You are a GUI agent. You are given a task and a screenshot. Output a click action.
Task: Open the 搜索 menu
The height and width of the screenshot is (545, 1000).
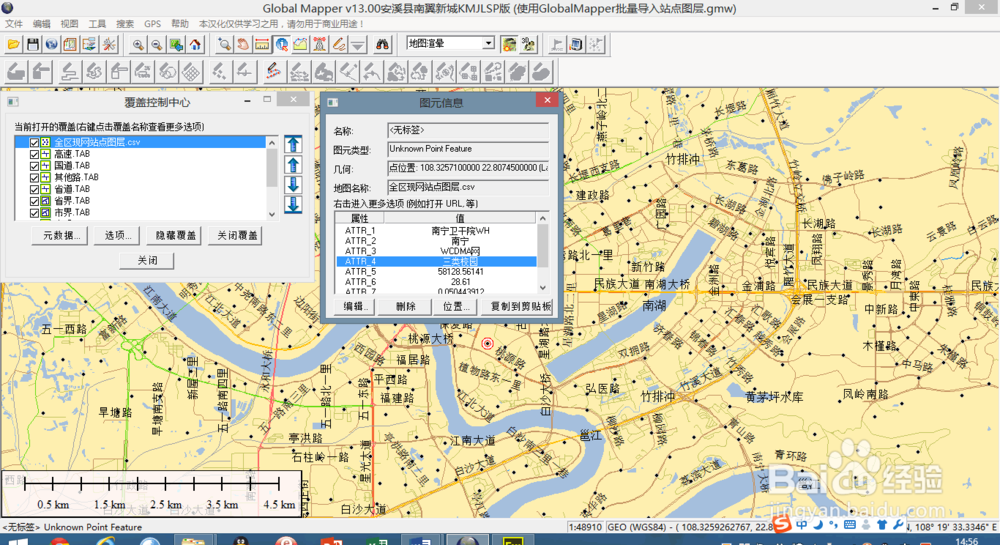pyautogui.click(x=124, y=24)
